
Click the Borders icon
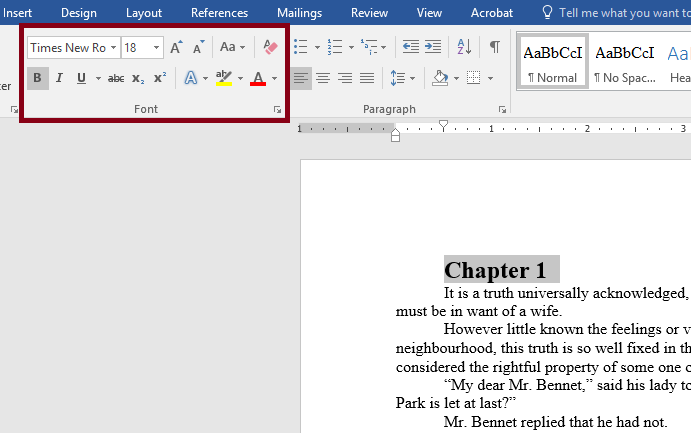pyautogui.click(x=474, y=78)
